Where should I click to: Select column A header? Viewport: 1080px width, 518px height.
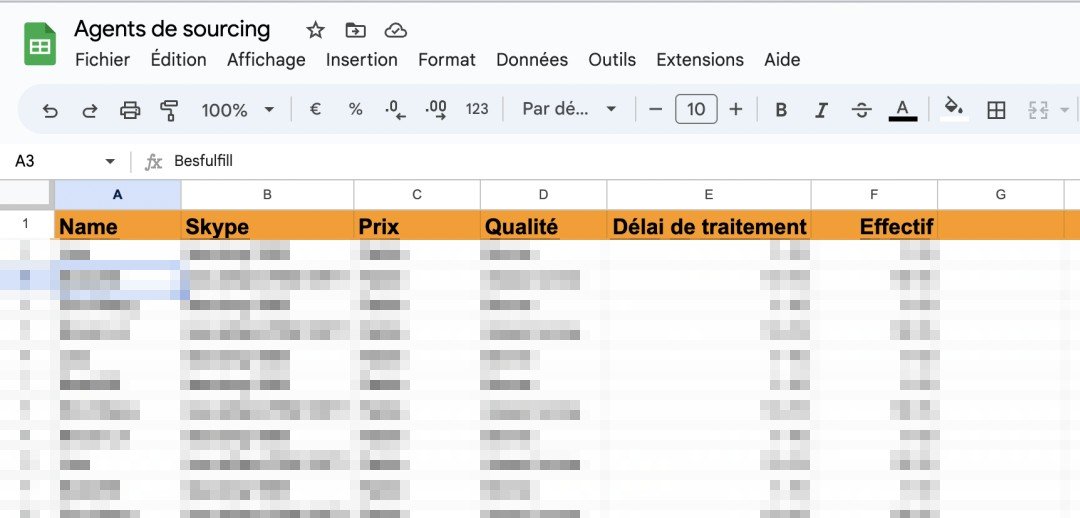point(118,195)
